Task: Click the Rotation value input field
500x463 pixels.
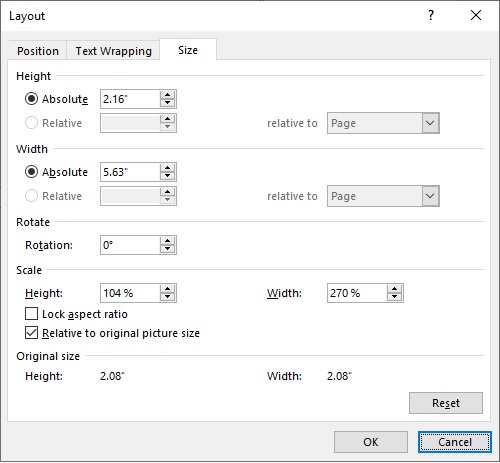Action: click(x=130, y=245)
